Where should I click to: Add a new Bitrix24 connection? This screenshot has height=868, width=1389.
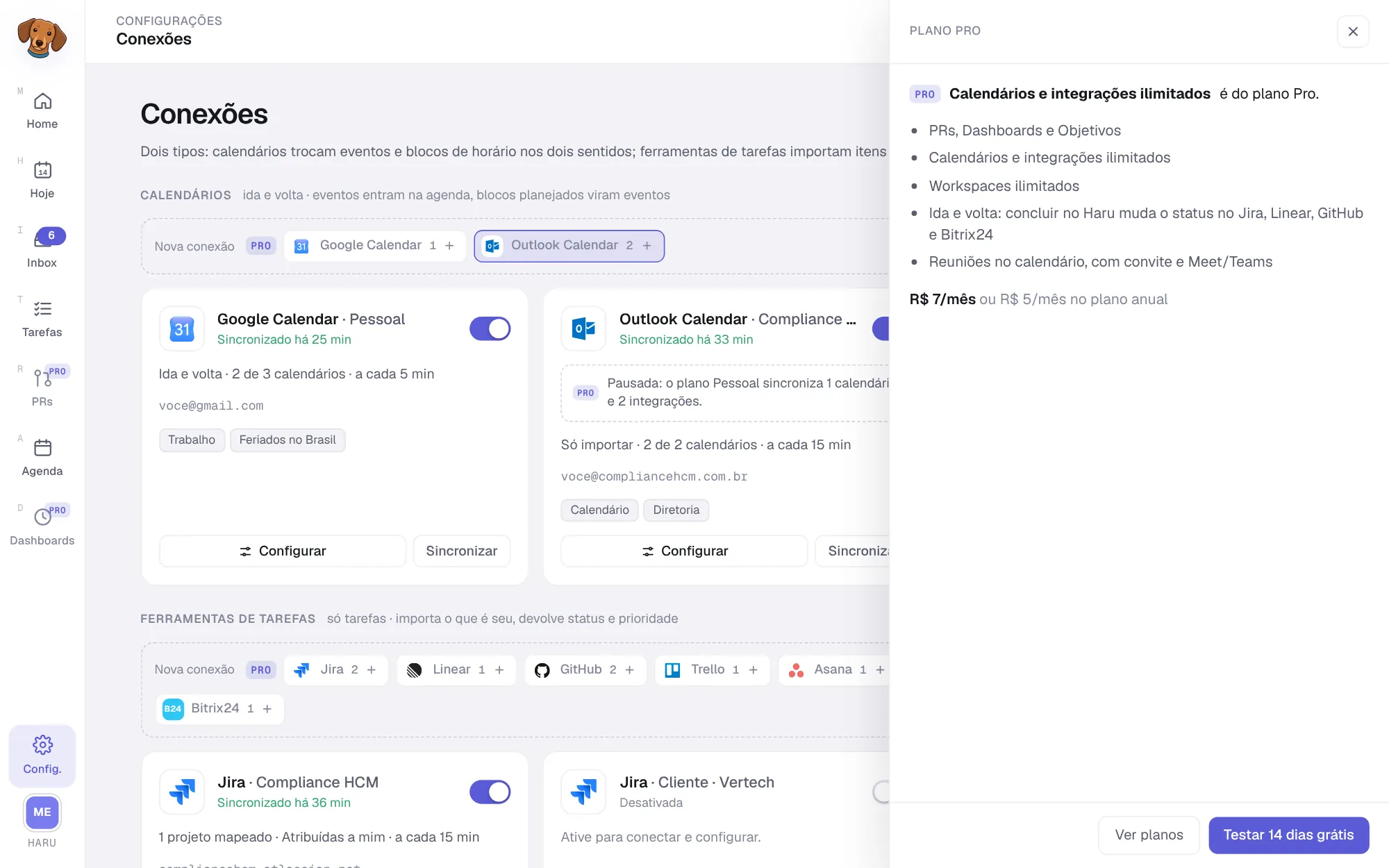pyautogui.click(x=219, y=709)
